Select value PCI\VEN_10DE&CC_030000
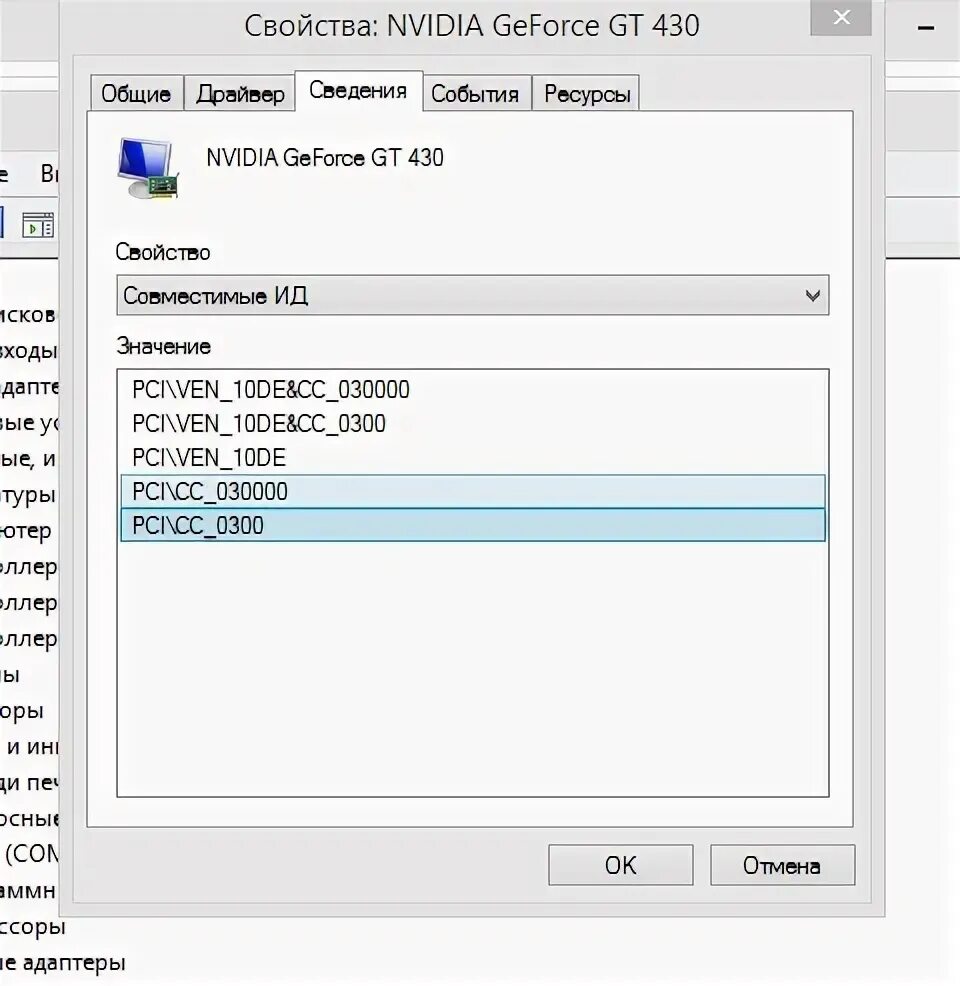 click(x=473, y=390)
